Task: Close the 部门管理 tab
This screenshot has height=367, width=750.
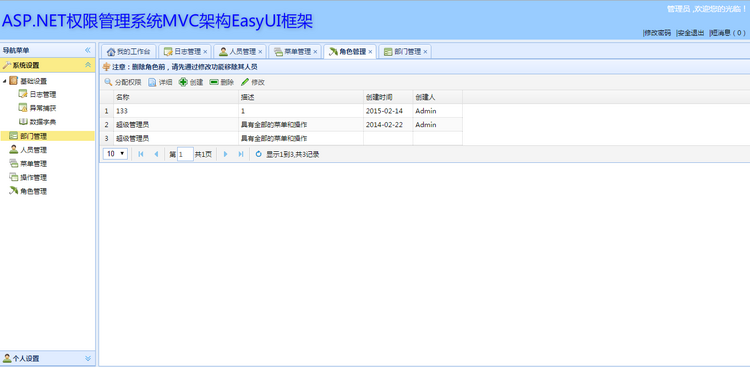Action: 425,52
